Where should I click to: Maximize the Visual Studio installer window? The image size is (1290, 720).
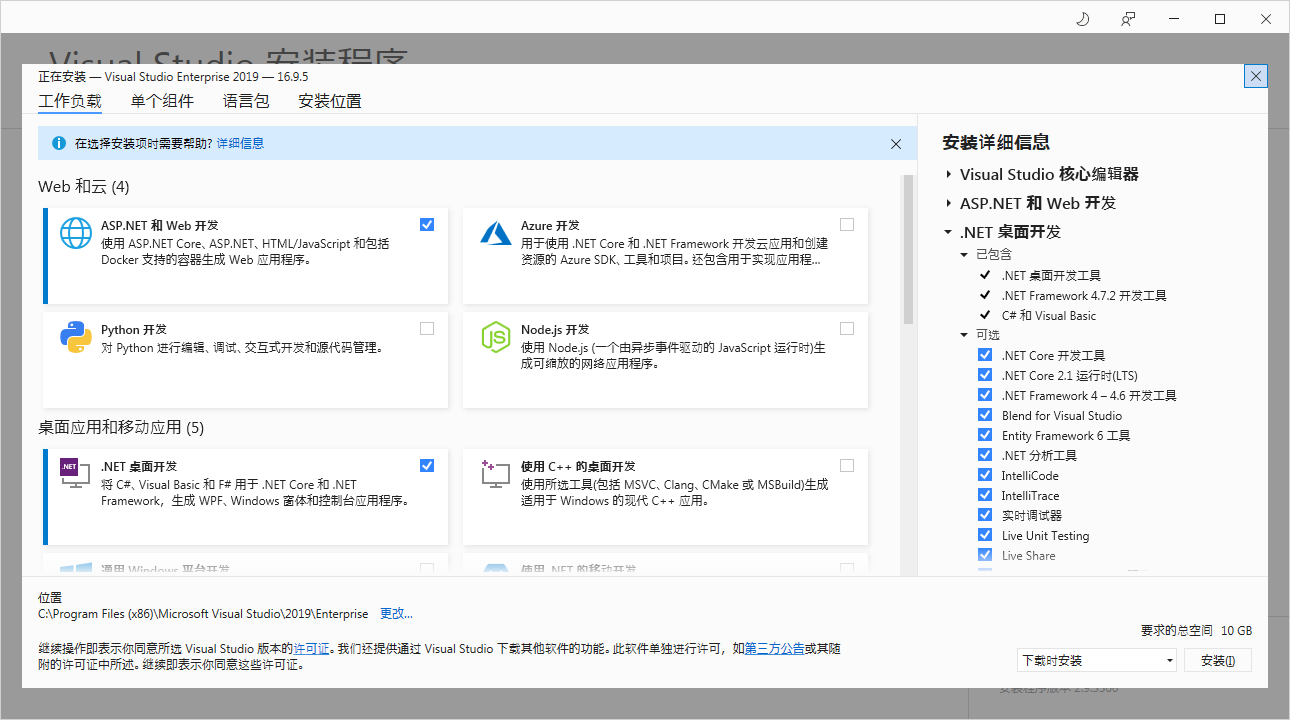tap(1220, 19)
